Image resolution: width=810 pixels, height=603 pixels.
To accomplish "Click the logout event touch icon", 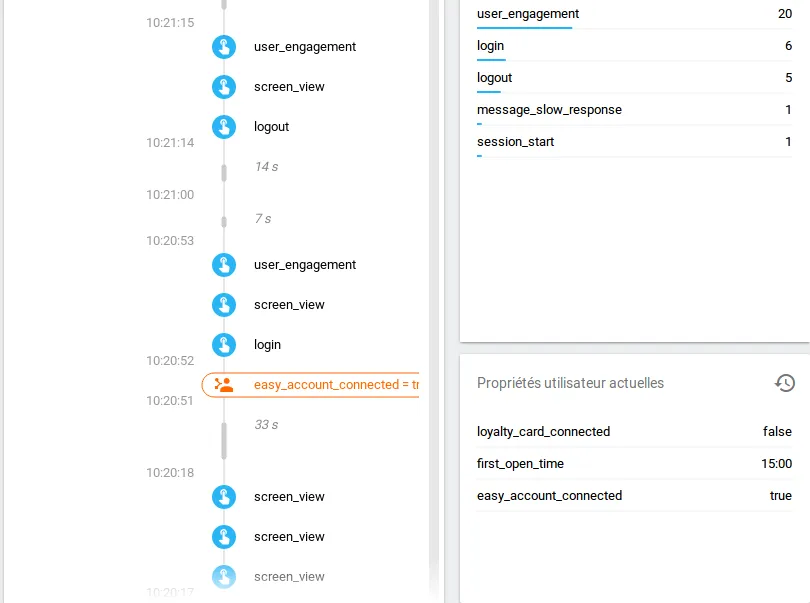I will point(224,127).
